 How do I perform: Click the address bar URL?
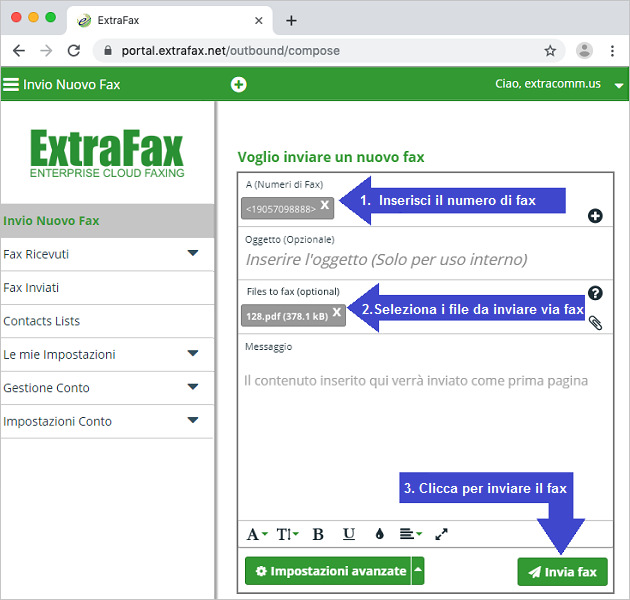[x=231, y=51]
